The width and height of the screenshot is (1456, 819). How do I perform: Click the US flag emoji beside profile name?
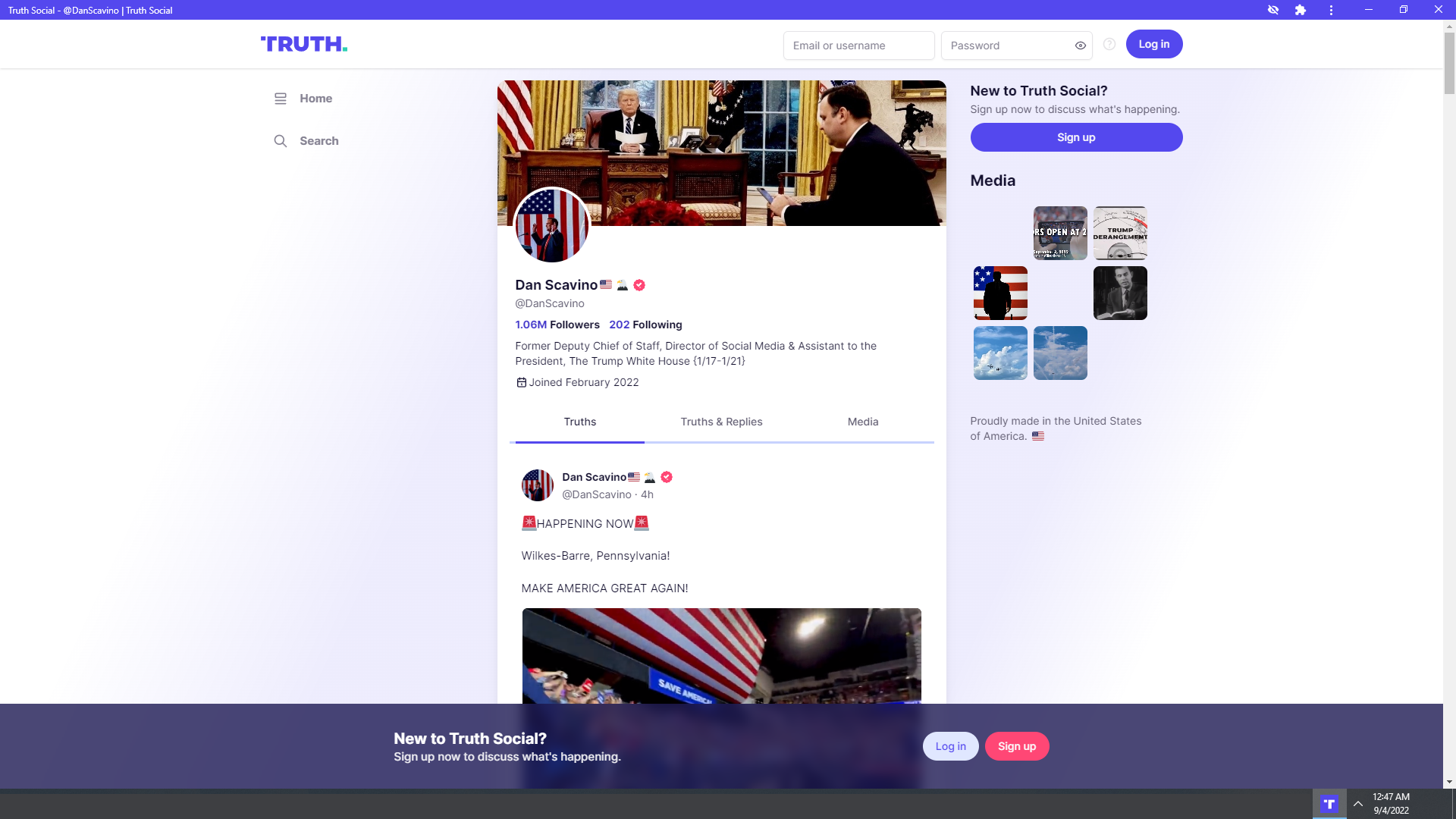(x=606, y=284)
